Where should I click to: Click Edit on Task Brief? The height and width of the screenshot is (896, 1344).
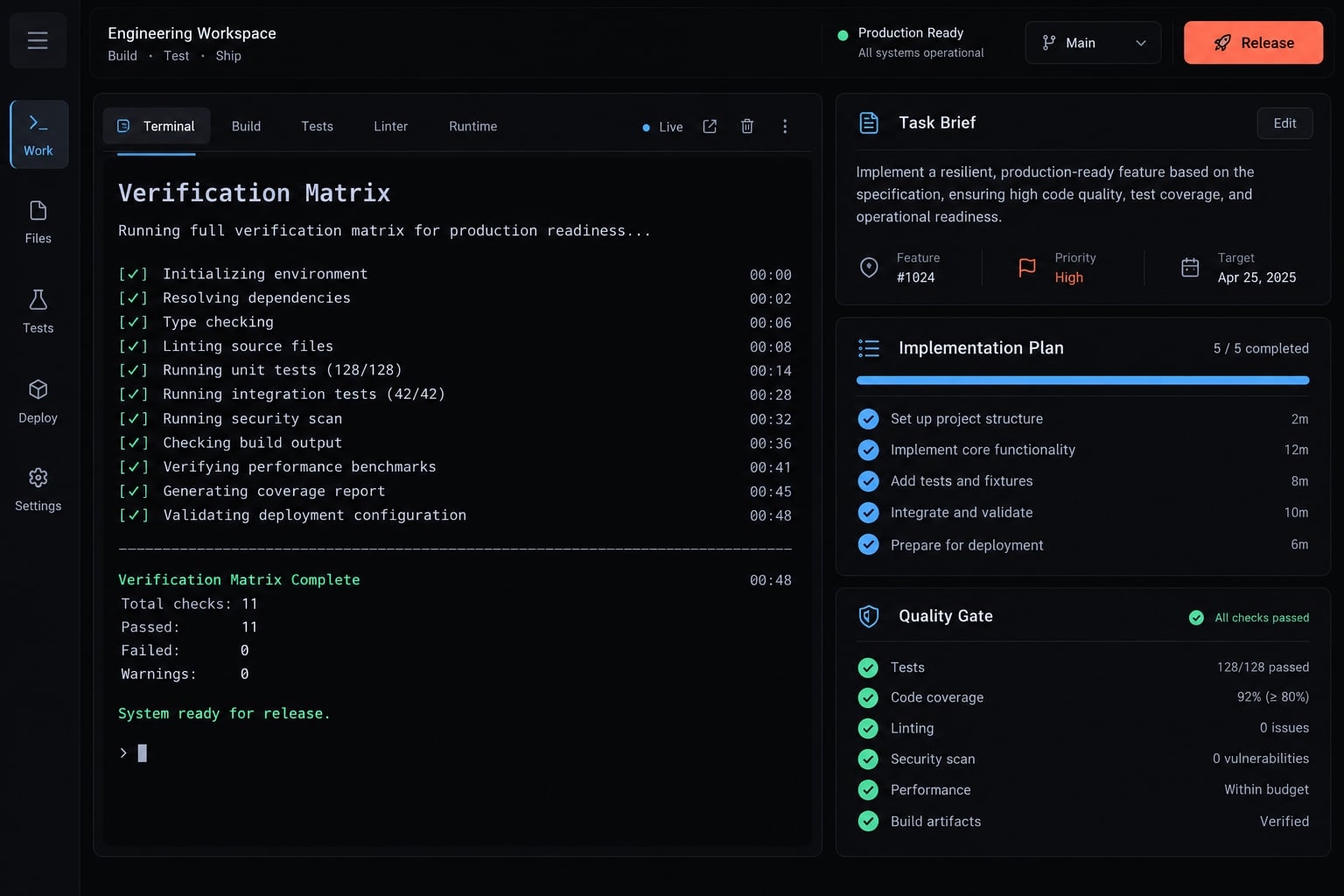pyautogui.click(x=1284, y=123)
